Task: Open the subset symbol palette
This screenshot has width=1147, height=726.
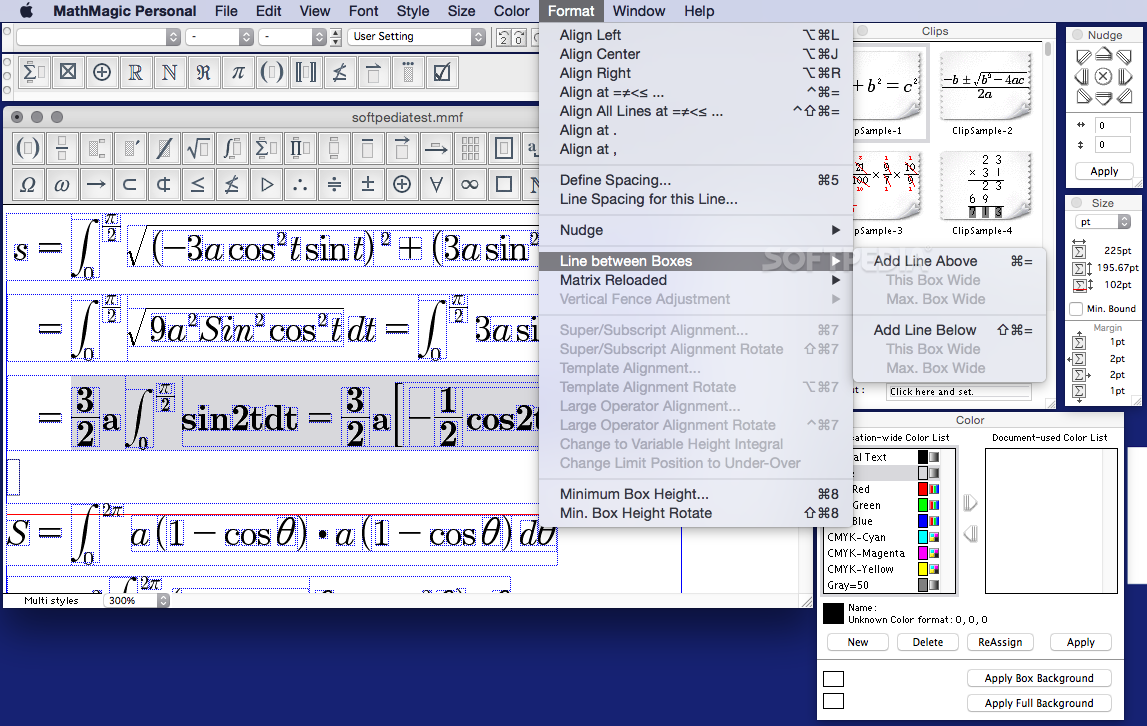Action: point(130,184)
